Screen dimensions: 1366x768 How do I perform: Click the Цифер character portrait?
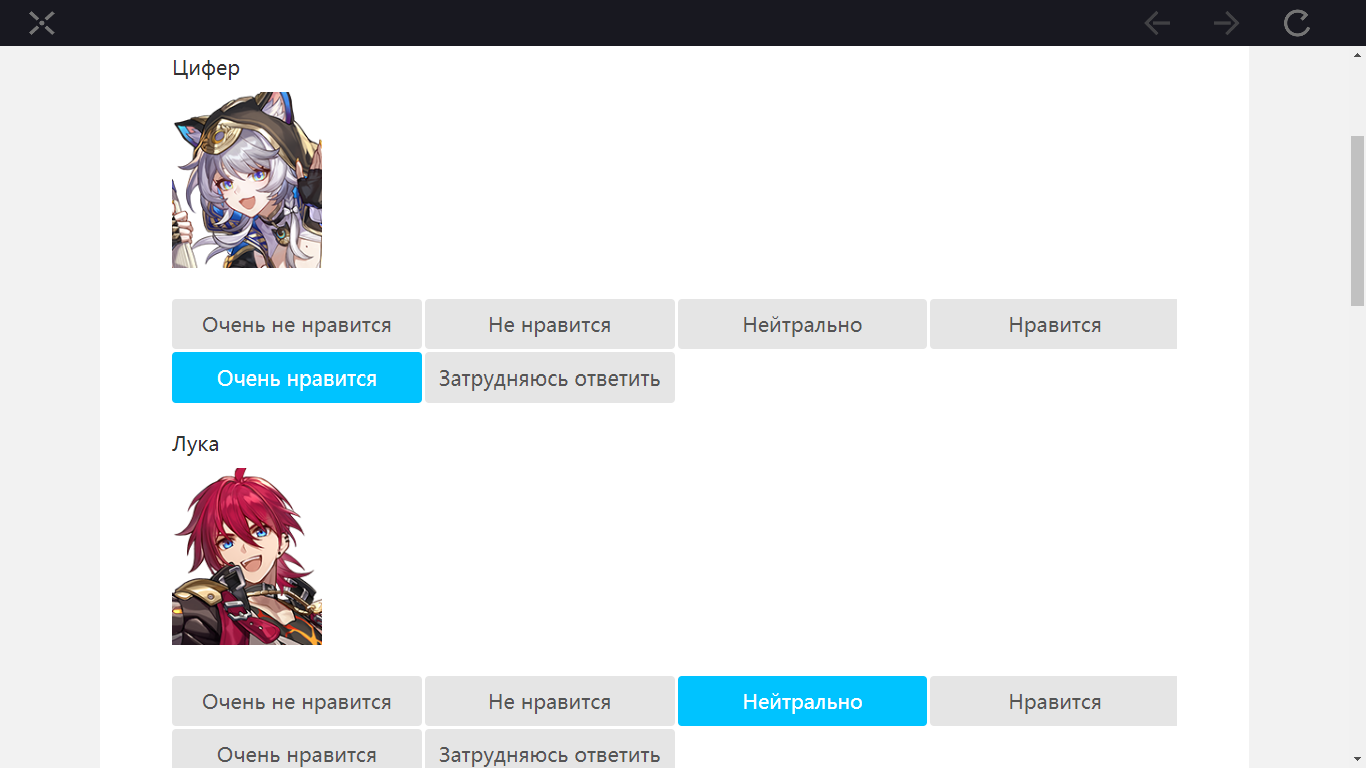click(247, 180)
